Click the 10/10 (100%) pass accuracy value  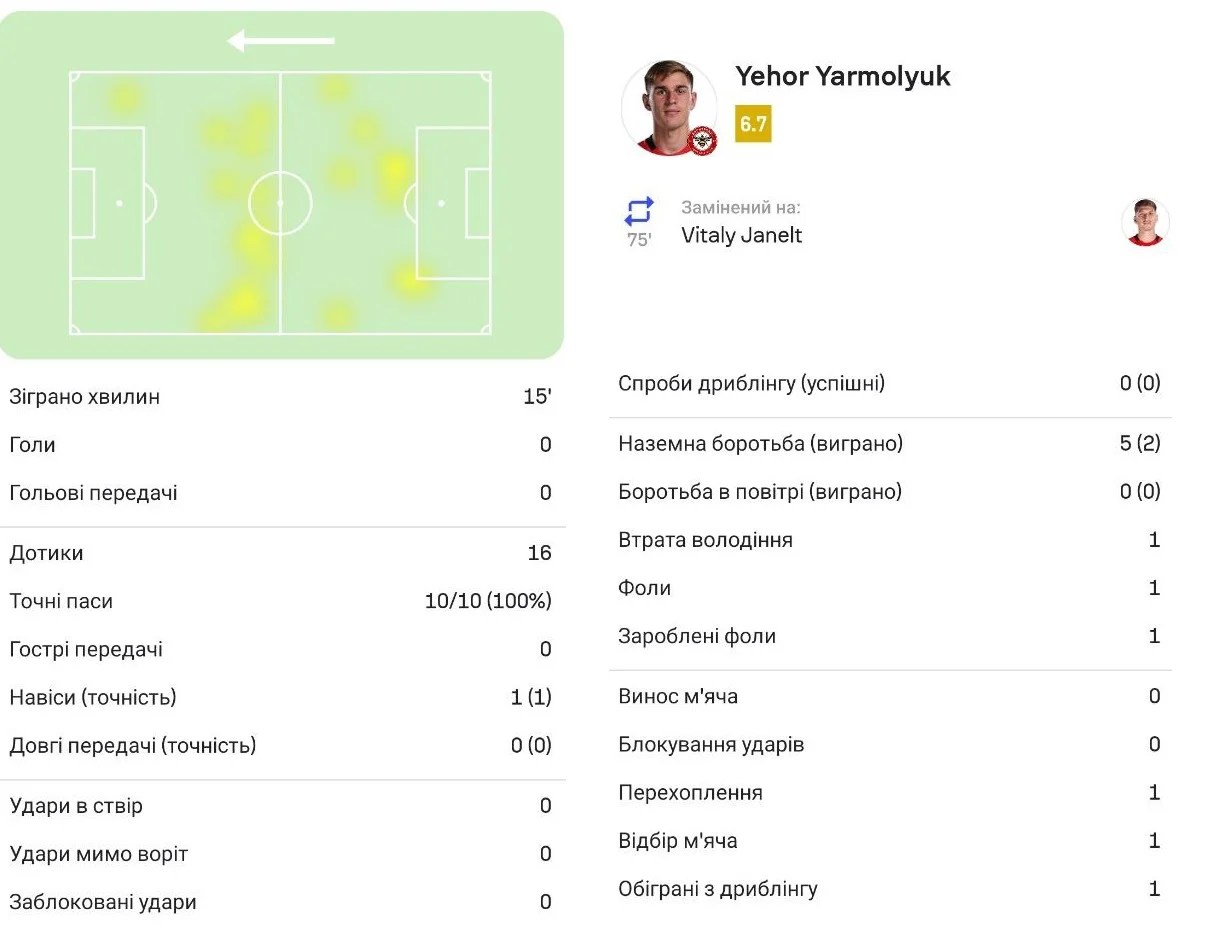point(487,601)
